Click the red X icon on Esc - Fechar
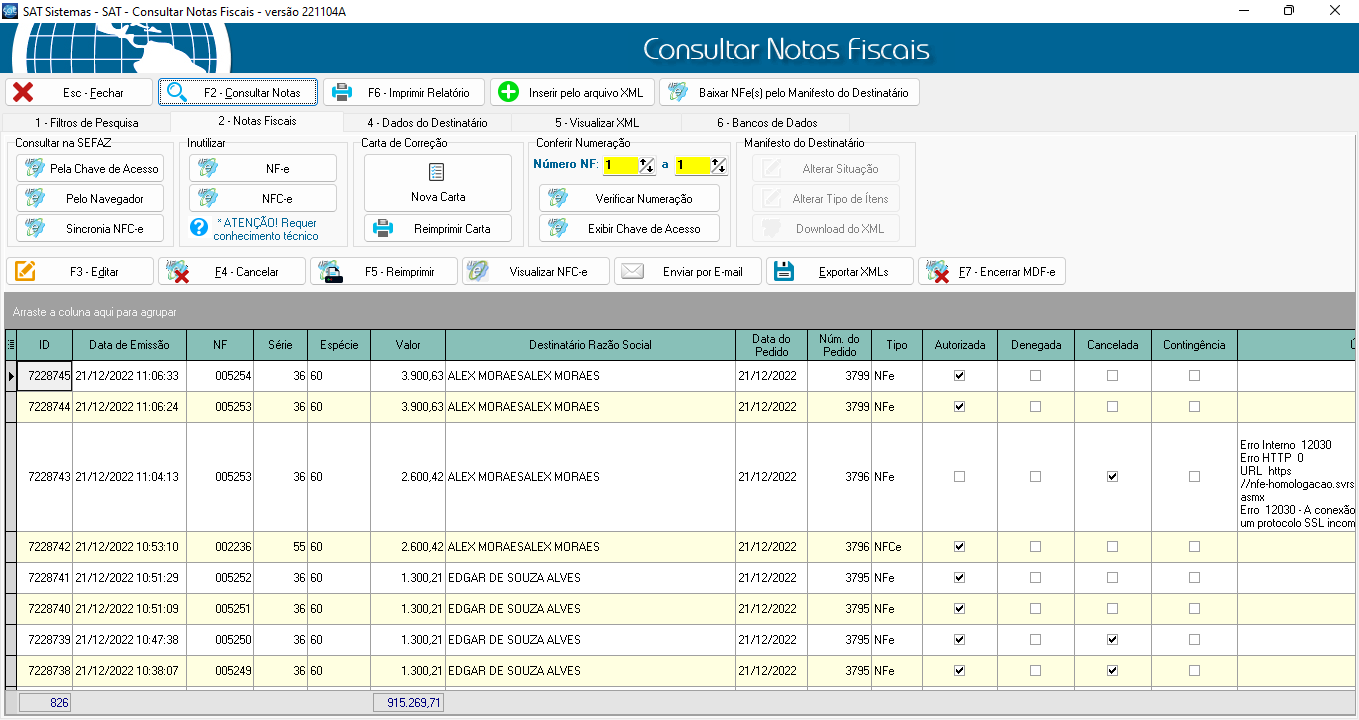Viewport: 1359px width, 720px height. (x=23, y=92)
